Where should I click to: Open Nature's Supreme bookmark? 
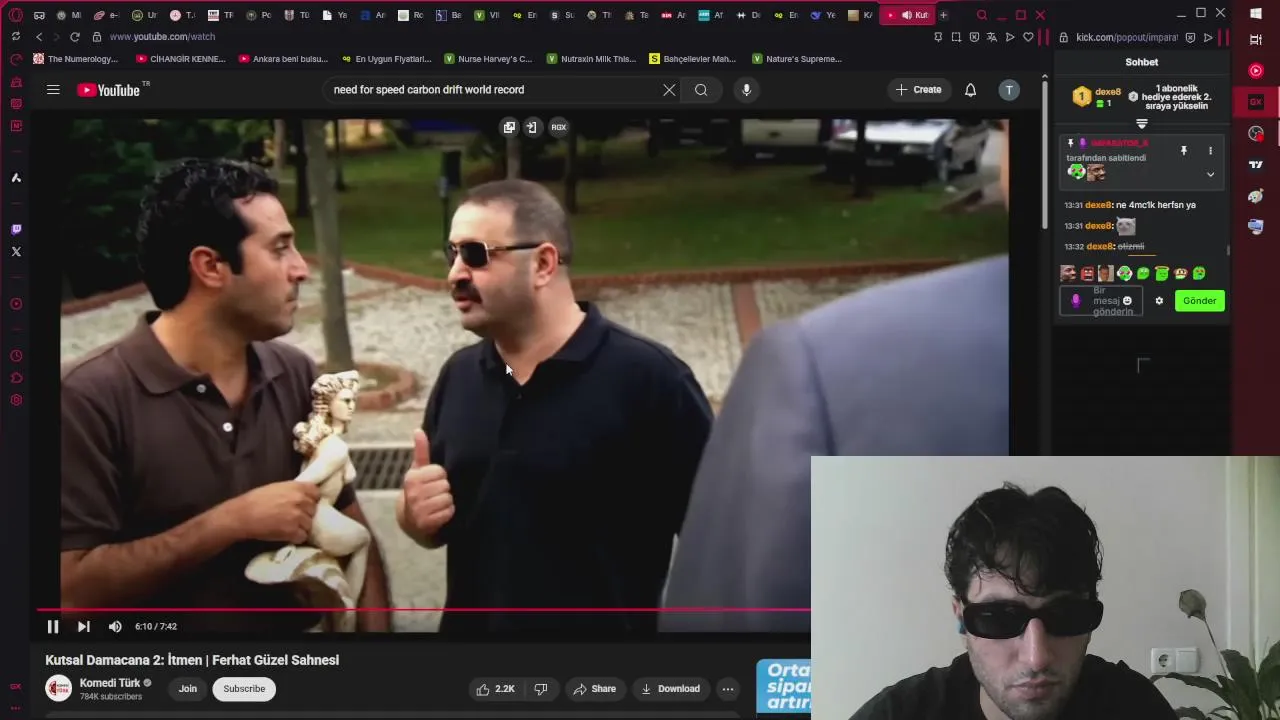798,59
